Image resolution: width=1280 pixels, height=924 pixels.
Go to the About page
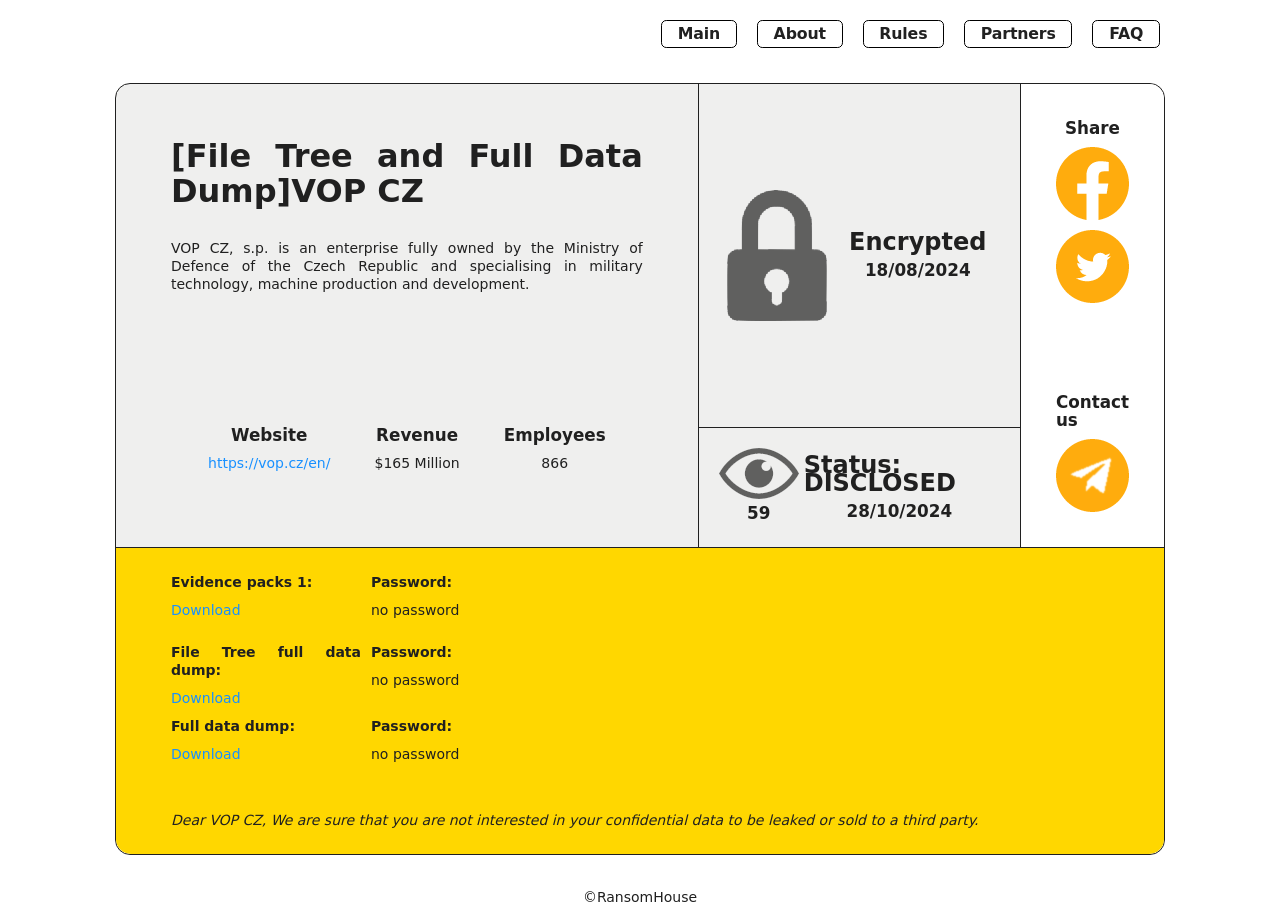799,34
